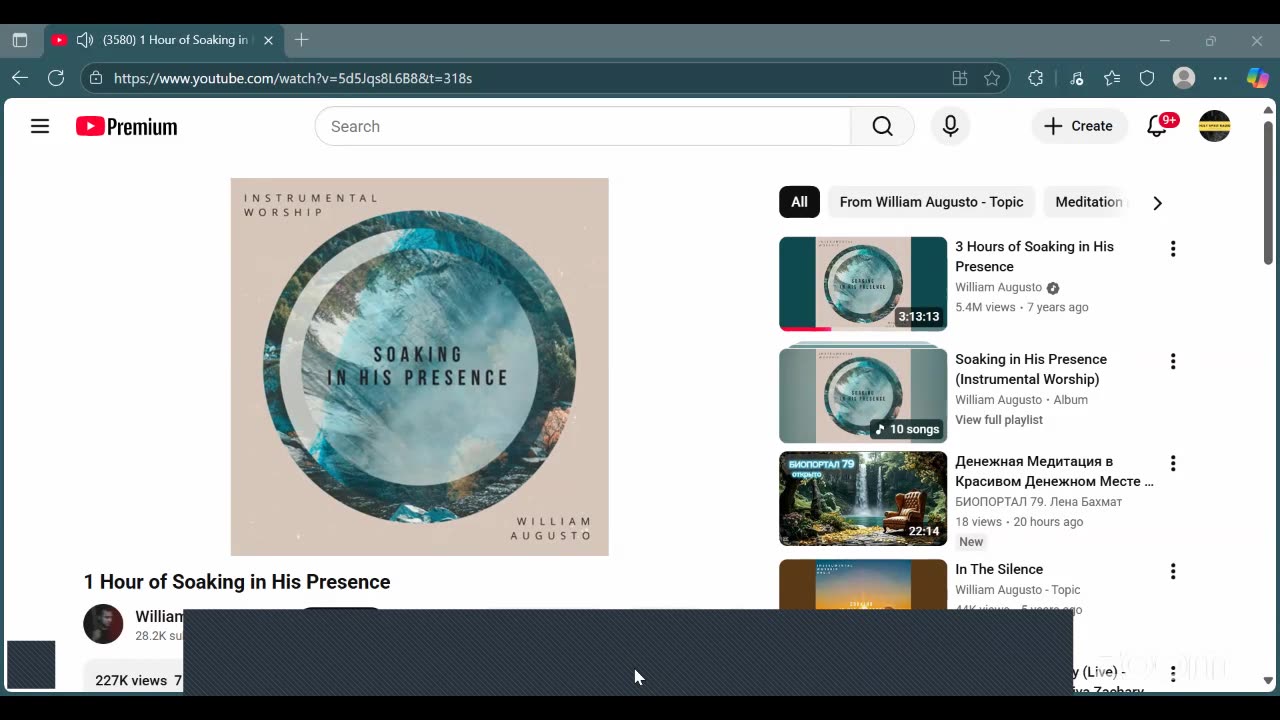Open options for In The Silence video
Image resolution: width=1280 pixels, height=720 pixels.
(x=1173, y=572)
